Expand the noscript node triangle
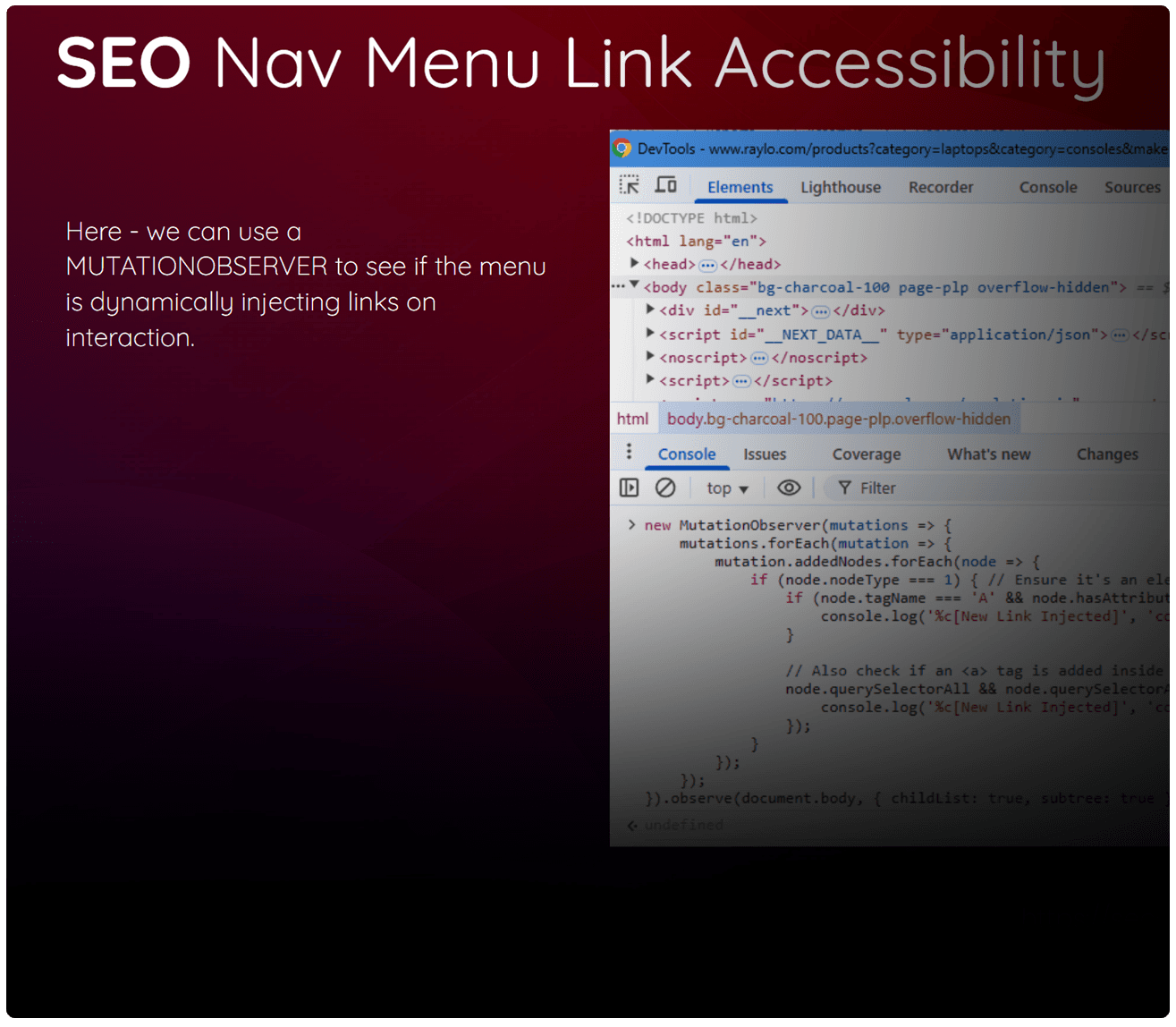1176x1027 pixels. tap(650, 356)
